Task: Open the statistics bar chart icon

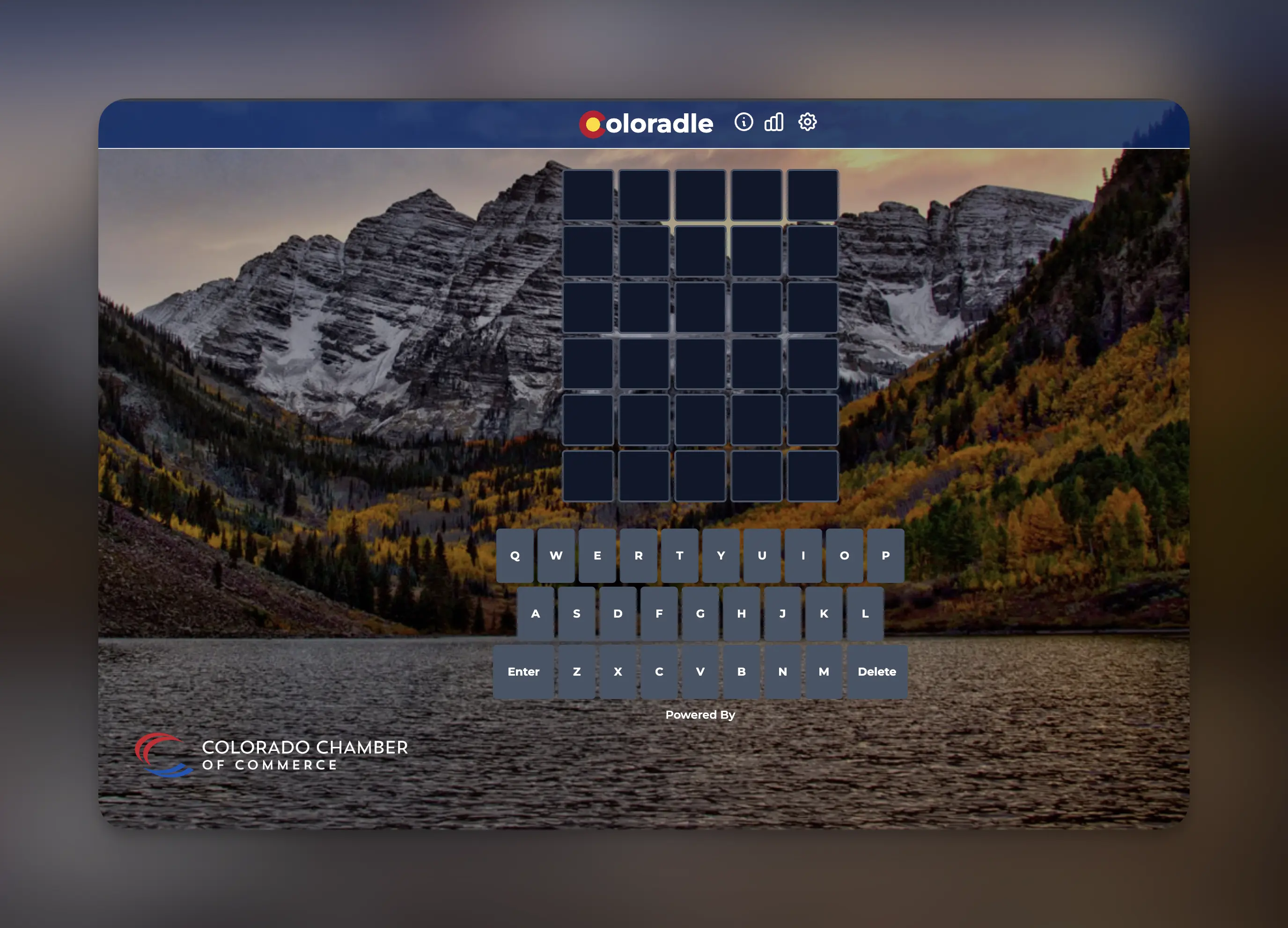Action: [774, 122]
